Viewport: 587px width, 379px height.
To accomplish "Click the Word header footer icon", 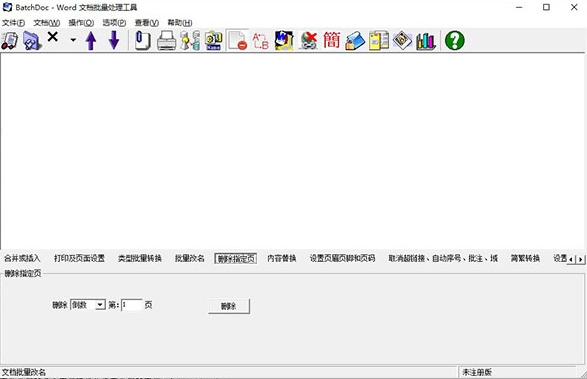I will [284, 40].
